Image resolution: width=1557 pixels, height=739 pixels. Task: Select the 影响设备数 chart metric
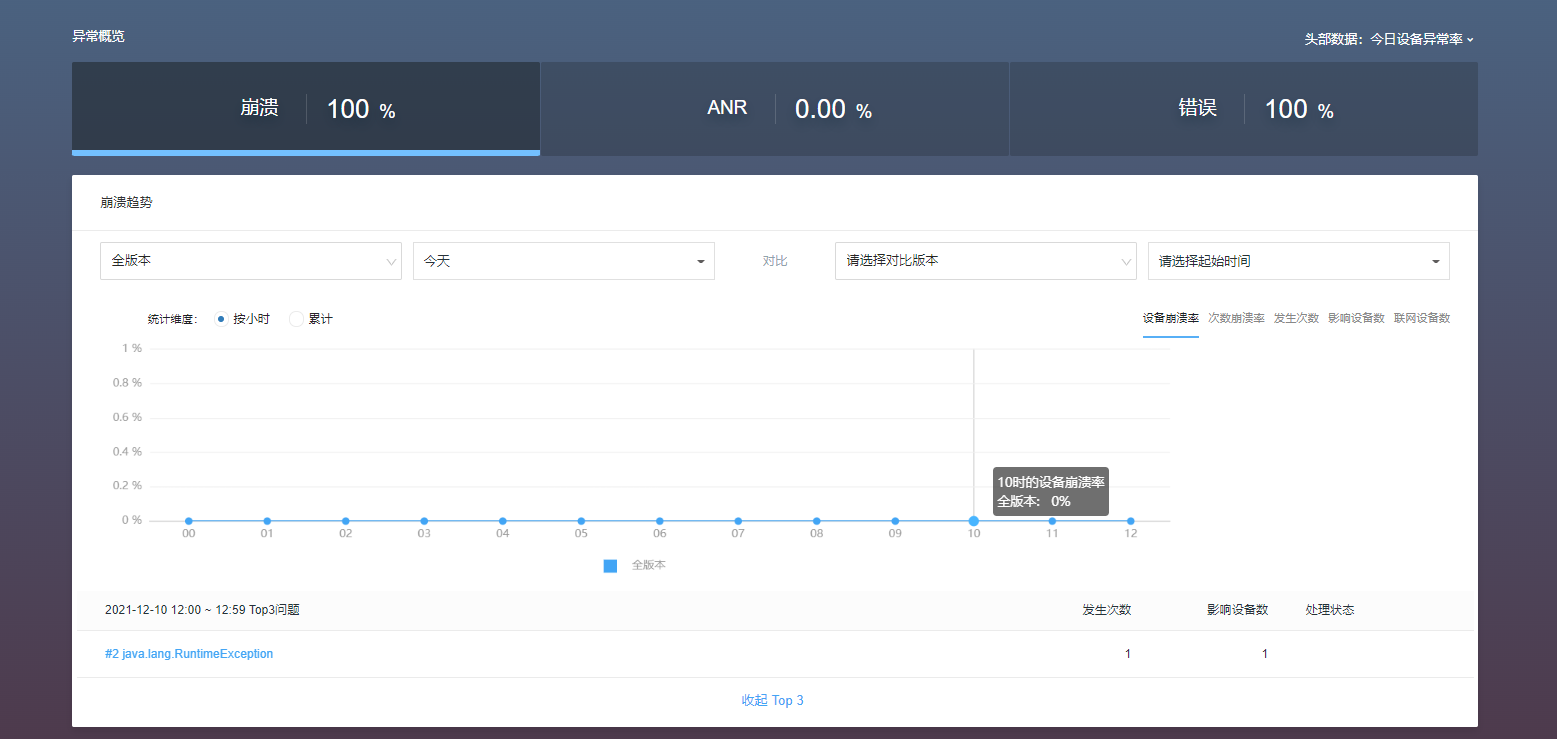click(x=1357, y=318)
